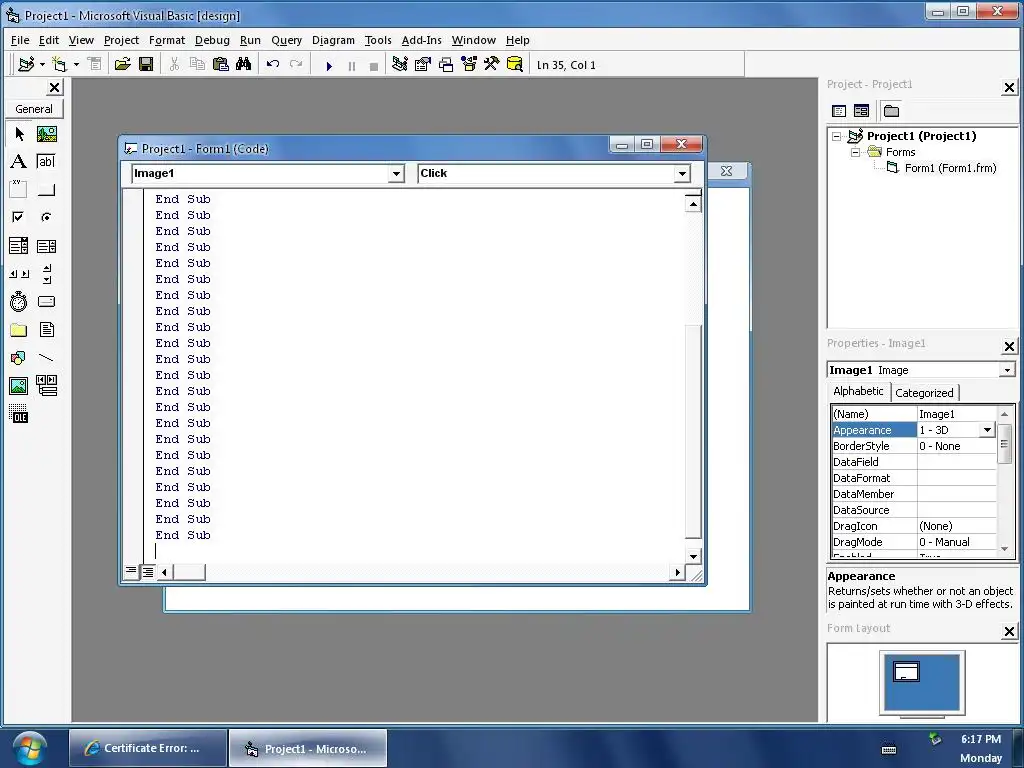1024x768 pixels.
Task: Open the File menu
Action: click(x=20, y=40)
